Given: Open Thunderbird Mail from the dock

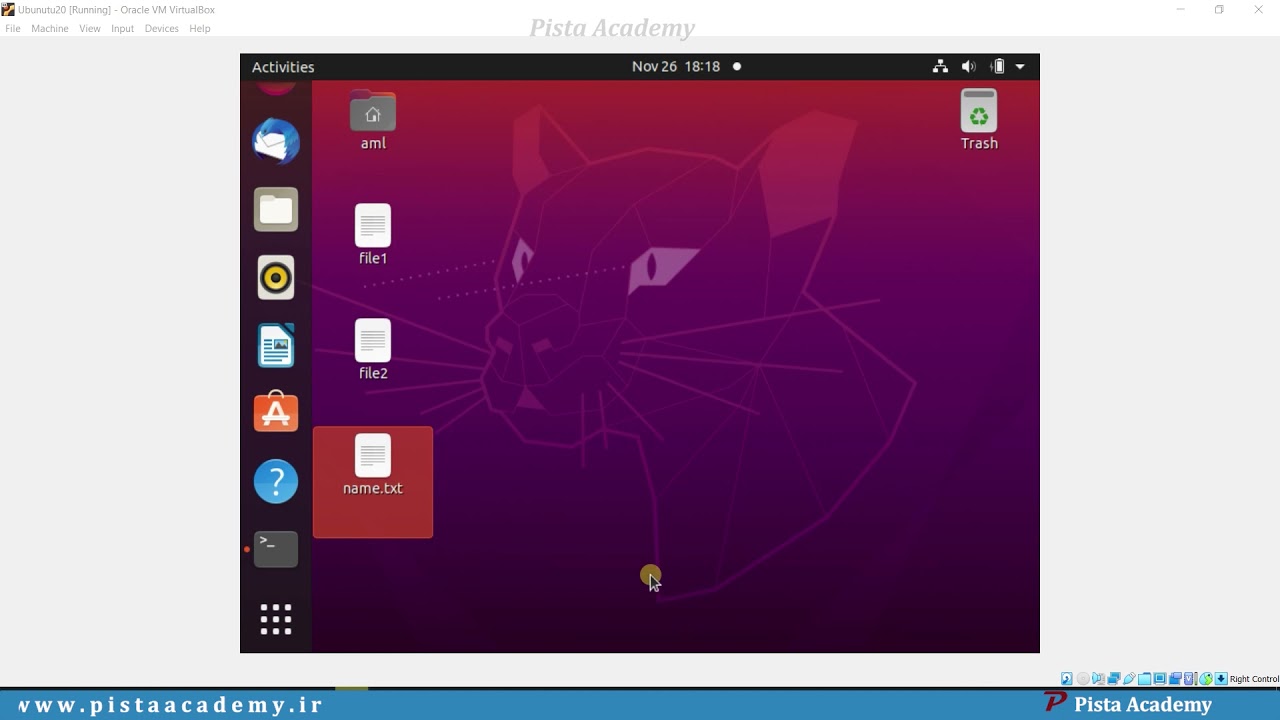Looking at the screenshot, I should (x=276, y=141).
